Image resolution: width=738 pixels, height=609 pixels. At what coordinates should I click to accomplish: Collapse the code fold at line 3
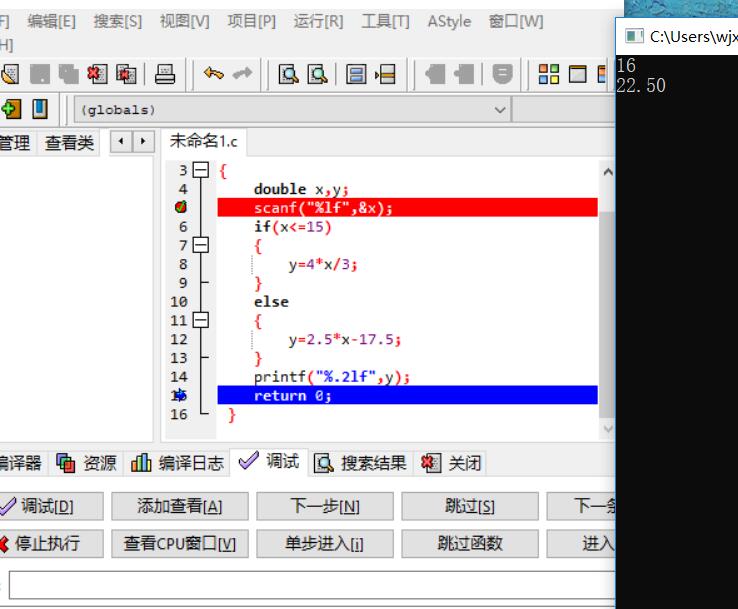(201, 170)
